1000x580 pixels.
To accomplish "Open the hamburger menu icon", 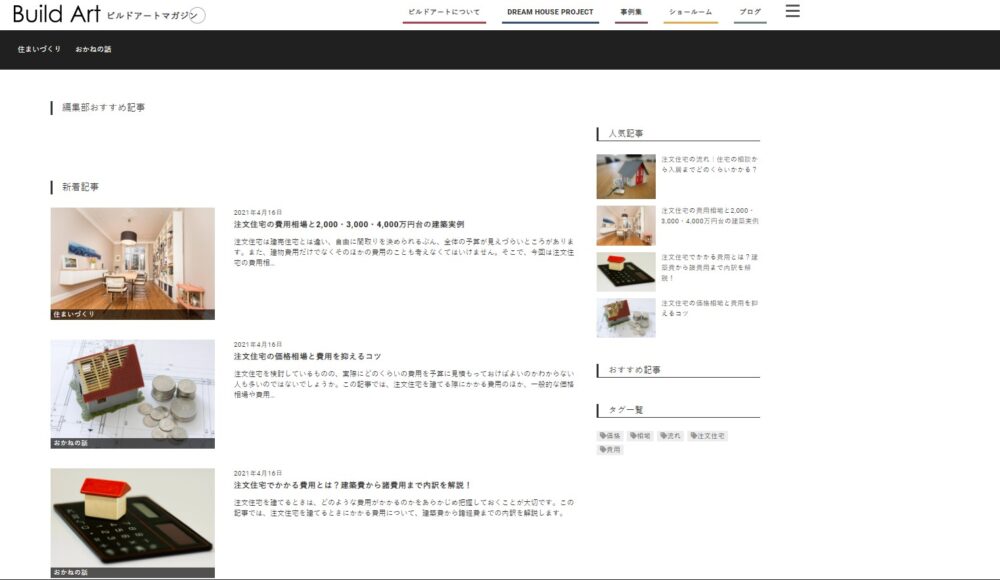I will click(x=793, y=11).
